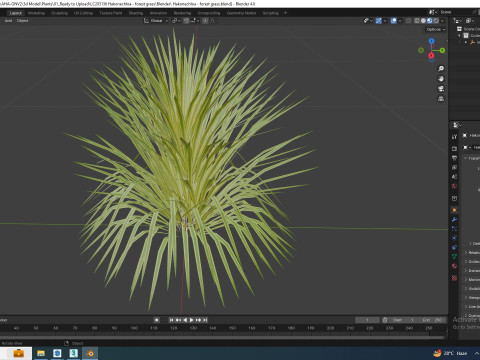This screenshot has width=480, height=360.
Task: Open the Object Constraints properties tab
Action: click(x=454, y=247)
